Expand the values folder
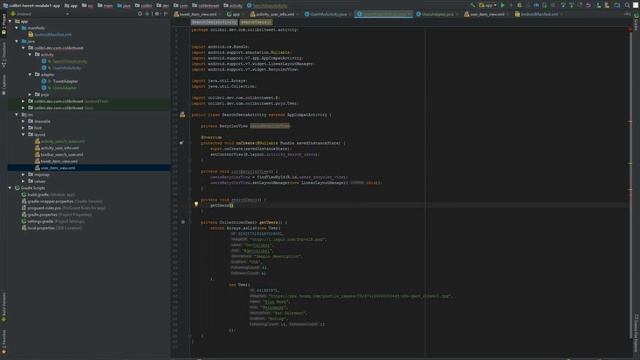This screenshot has width=640, height=360. click(x=23, y=181)
